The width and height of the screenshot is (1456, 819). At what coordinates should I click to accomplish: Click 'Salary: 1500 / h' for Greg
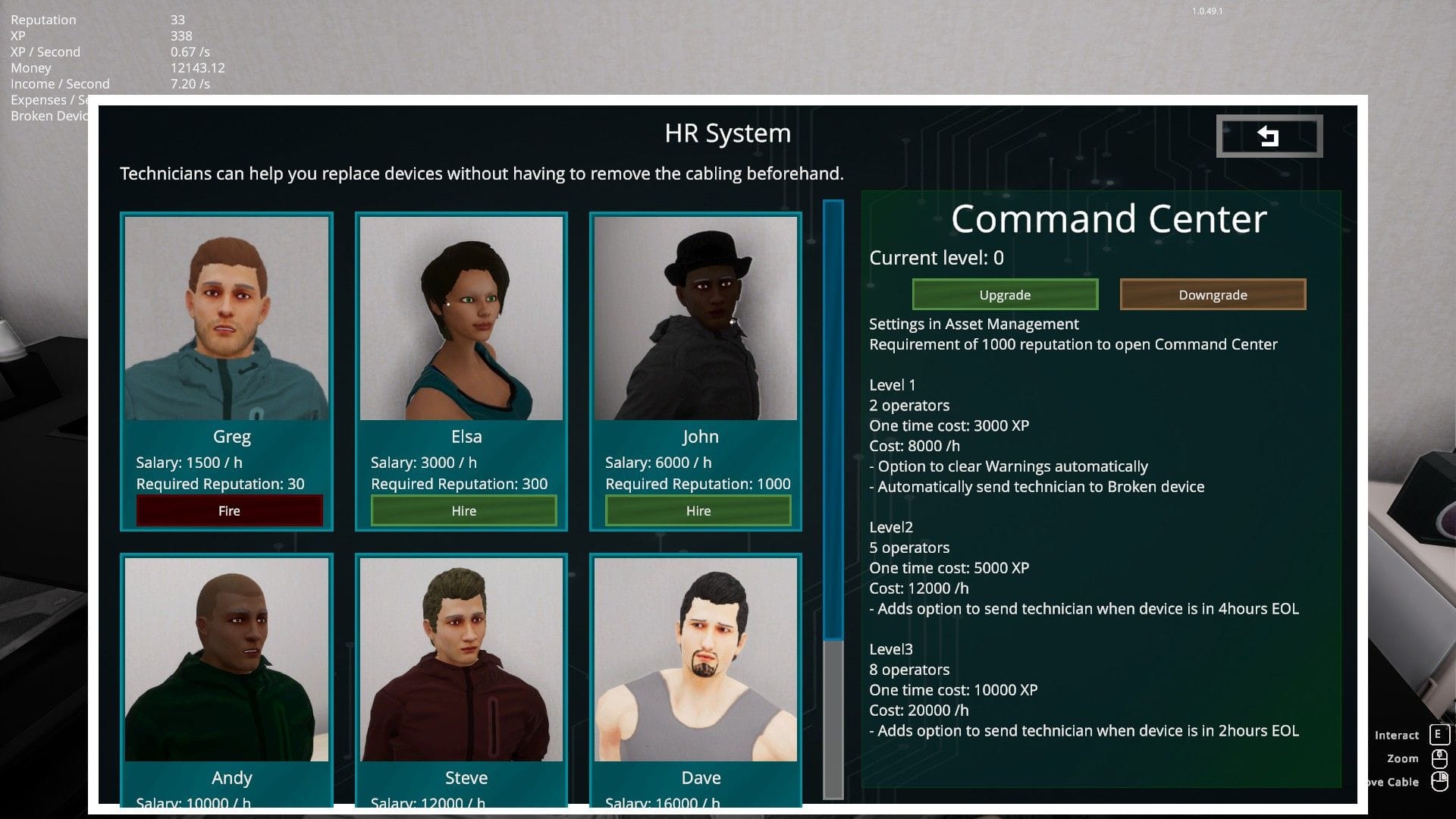tap(189, 463)
